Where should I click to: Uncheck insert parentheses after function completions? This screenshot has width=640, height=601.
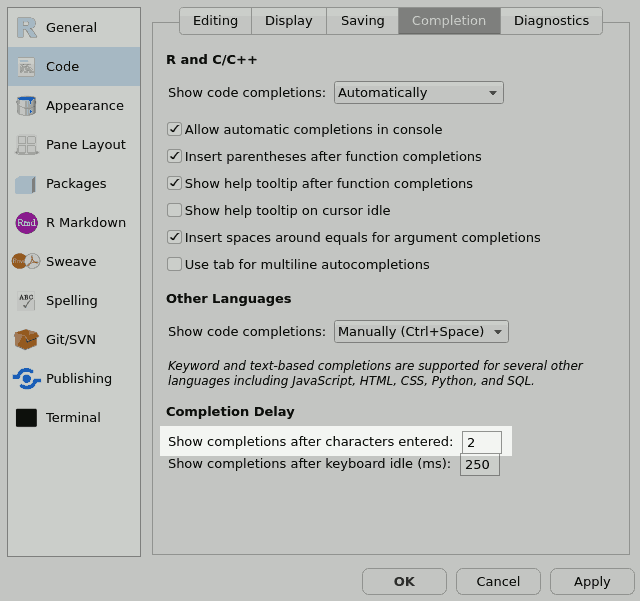[174, 156]
